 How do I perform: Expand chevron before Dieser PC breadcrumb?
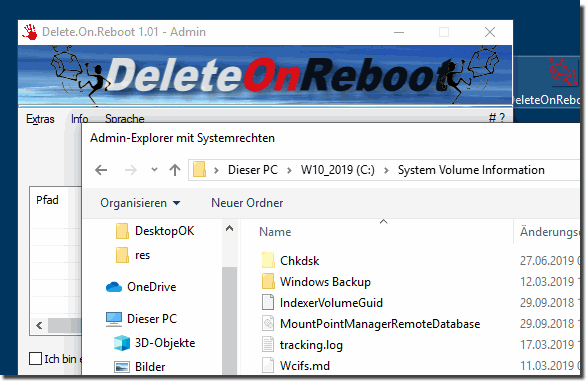(x=216, y=170)
